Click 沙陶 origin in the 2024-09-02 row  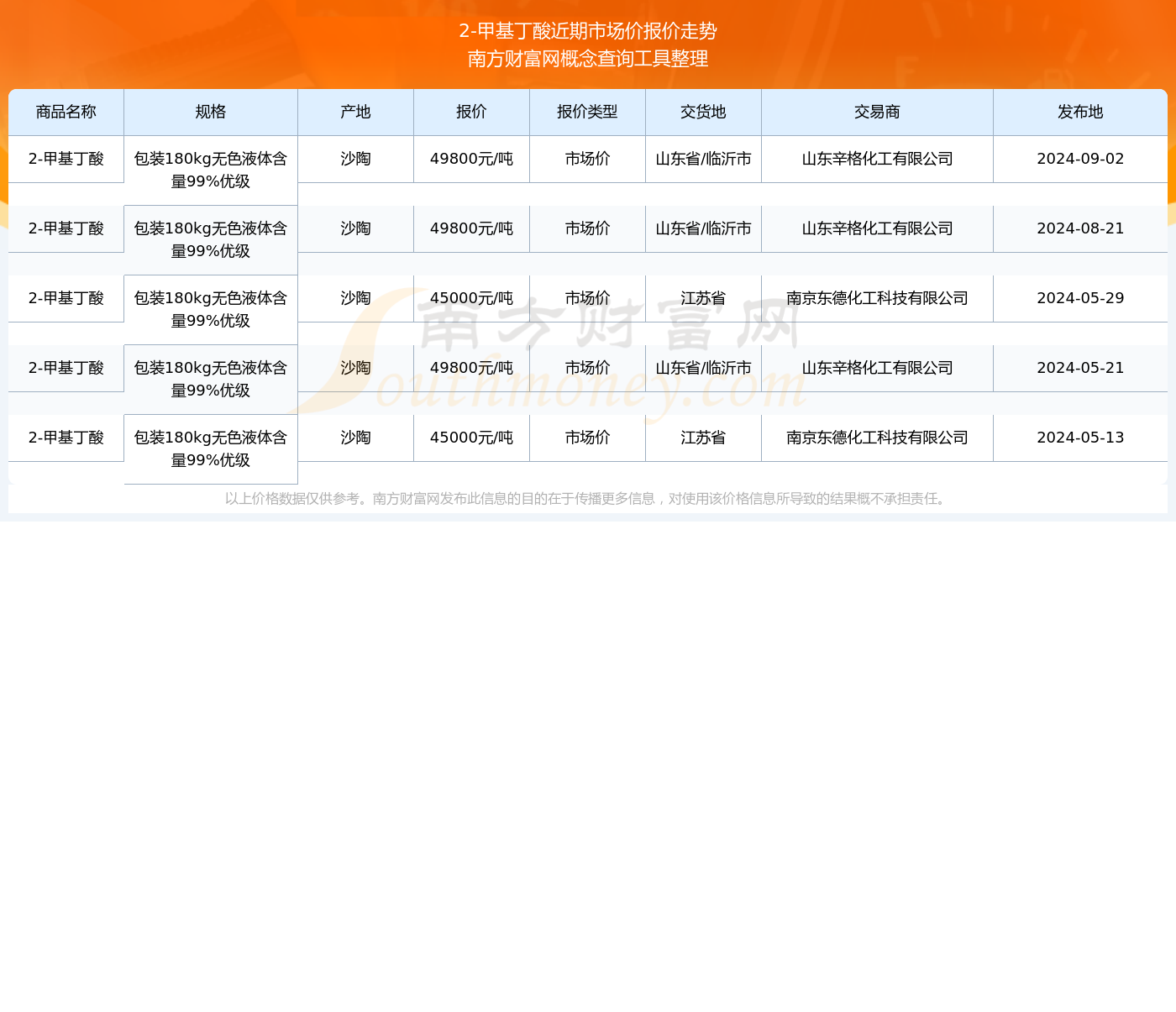(356, 159)
